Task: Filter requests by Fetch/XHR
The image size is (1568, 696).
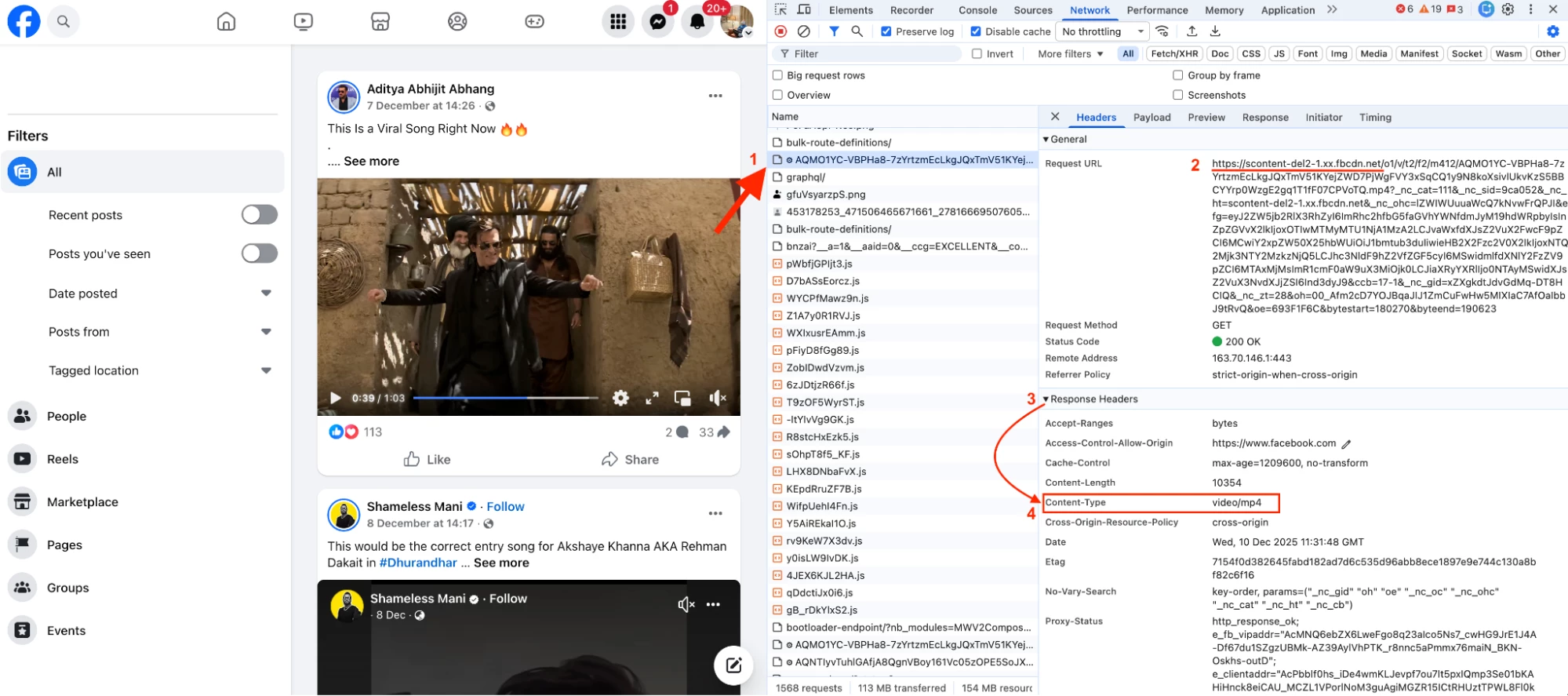Action: [1174, 53]
